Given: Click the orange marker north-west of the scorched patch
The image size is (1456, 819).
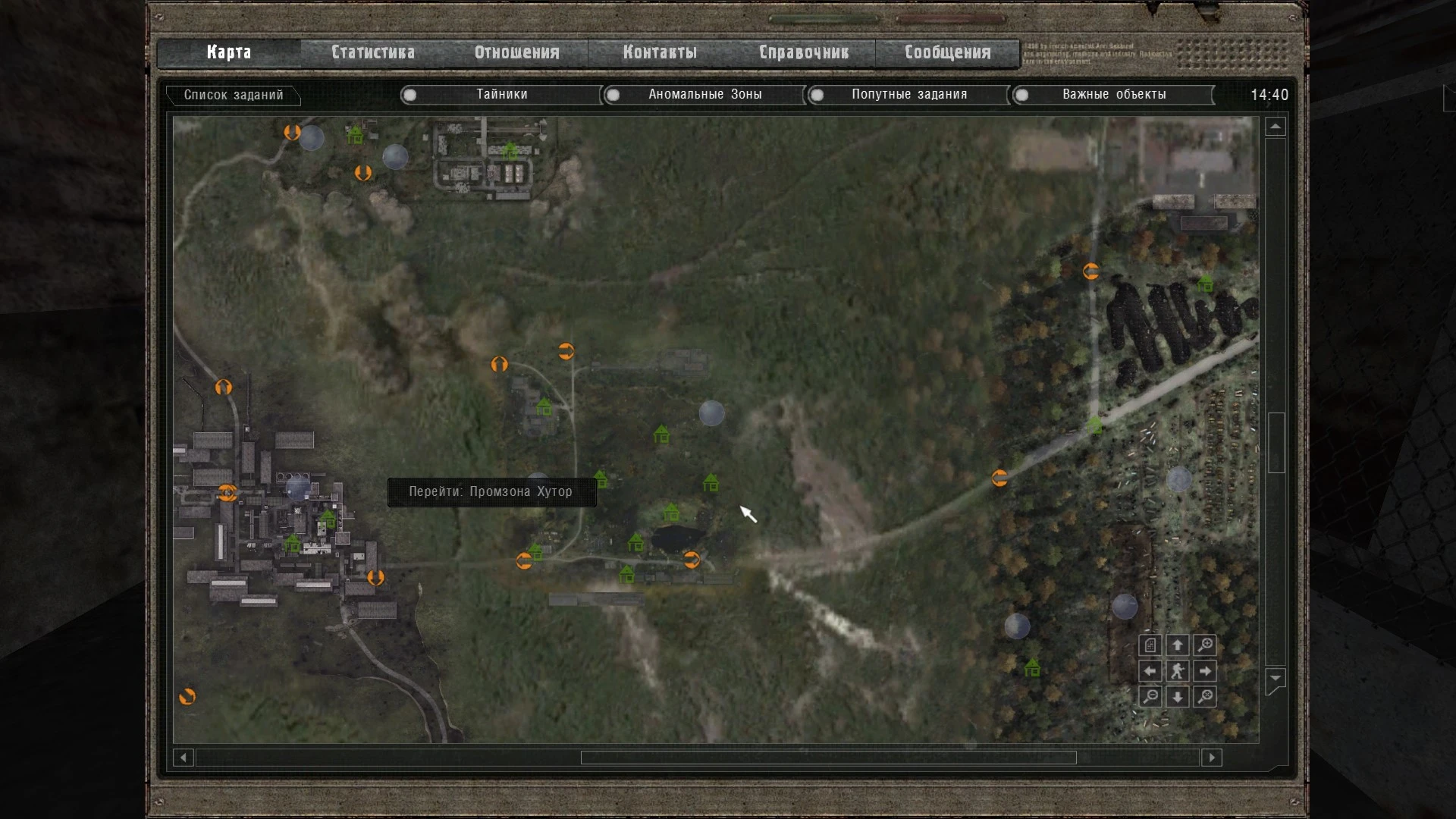Looking at the screenshot, I should click(x=1090, y=271).
